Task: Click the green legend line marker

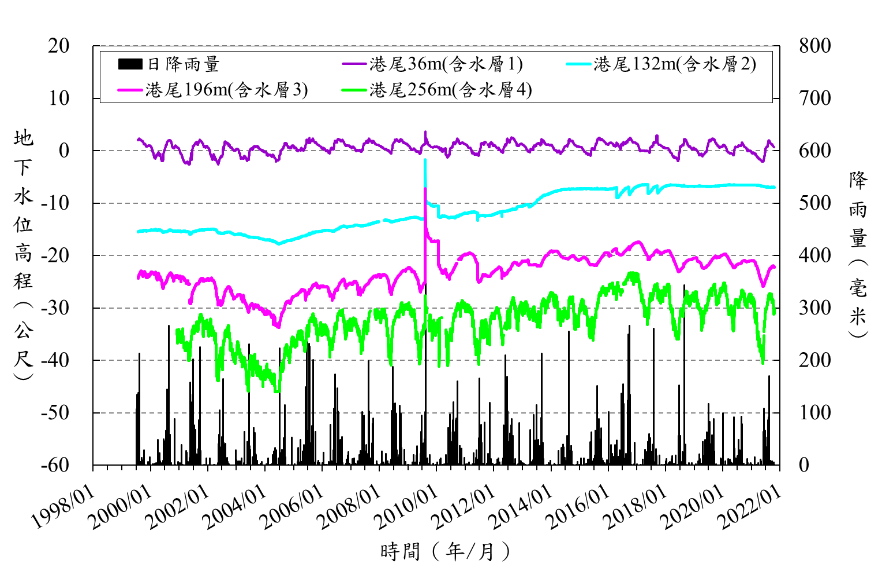Action: 354,90
